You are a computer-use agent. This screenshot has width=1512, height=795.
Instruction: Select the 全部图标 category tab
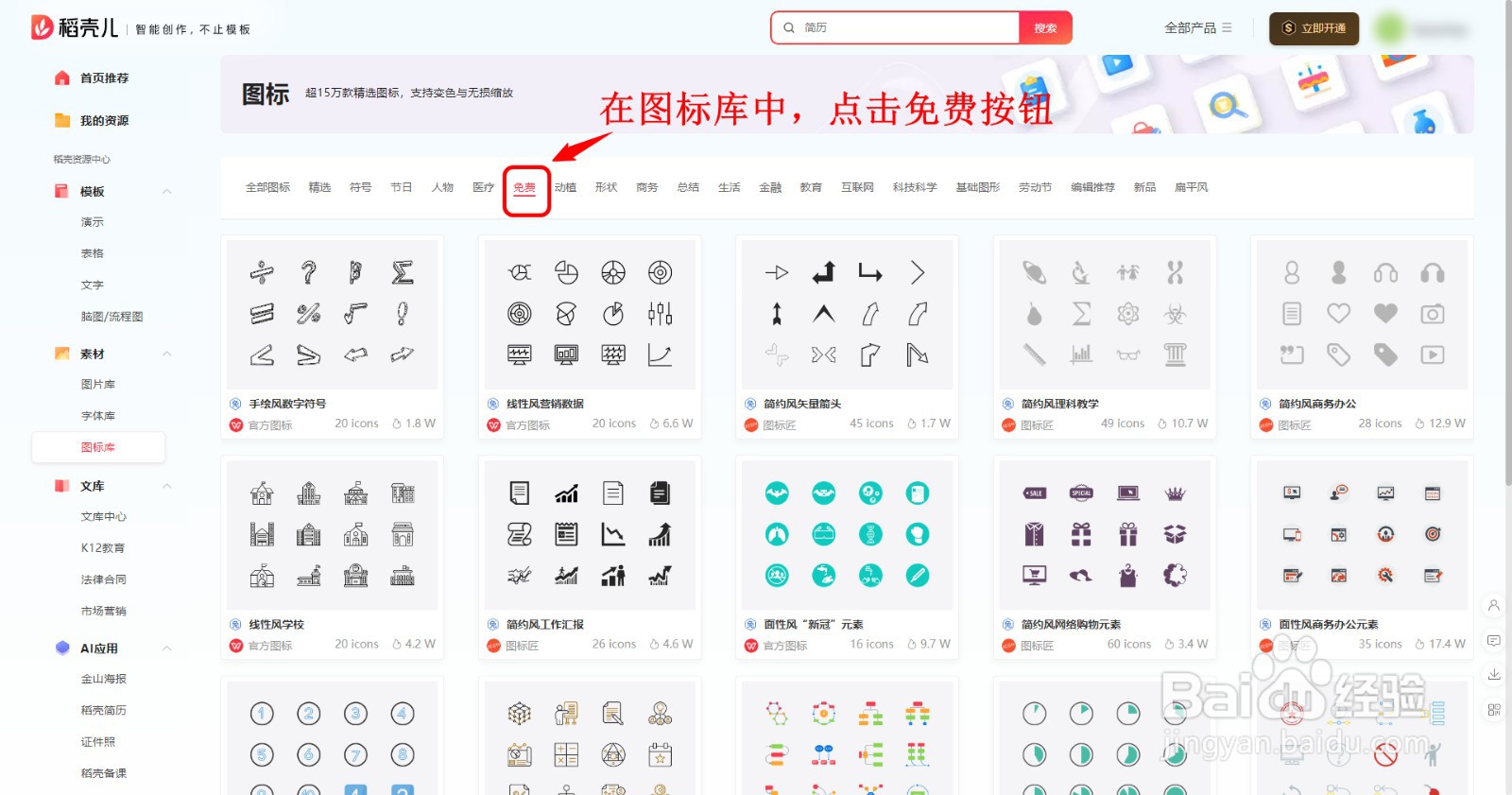pyautogui.click(x=267, y=188)
